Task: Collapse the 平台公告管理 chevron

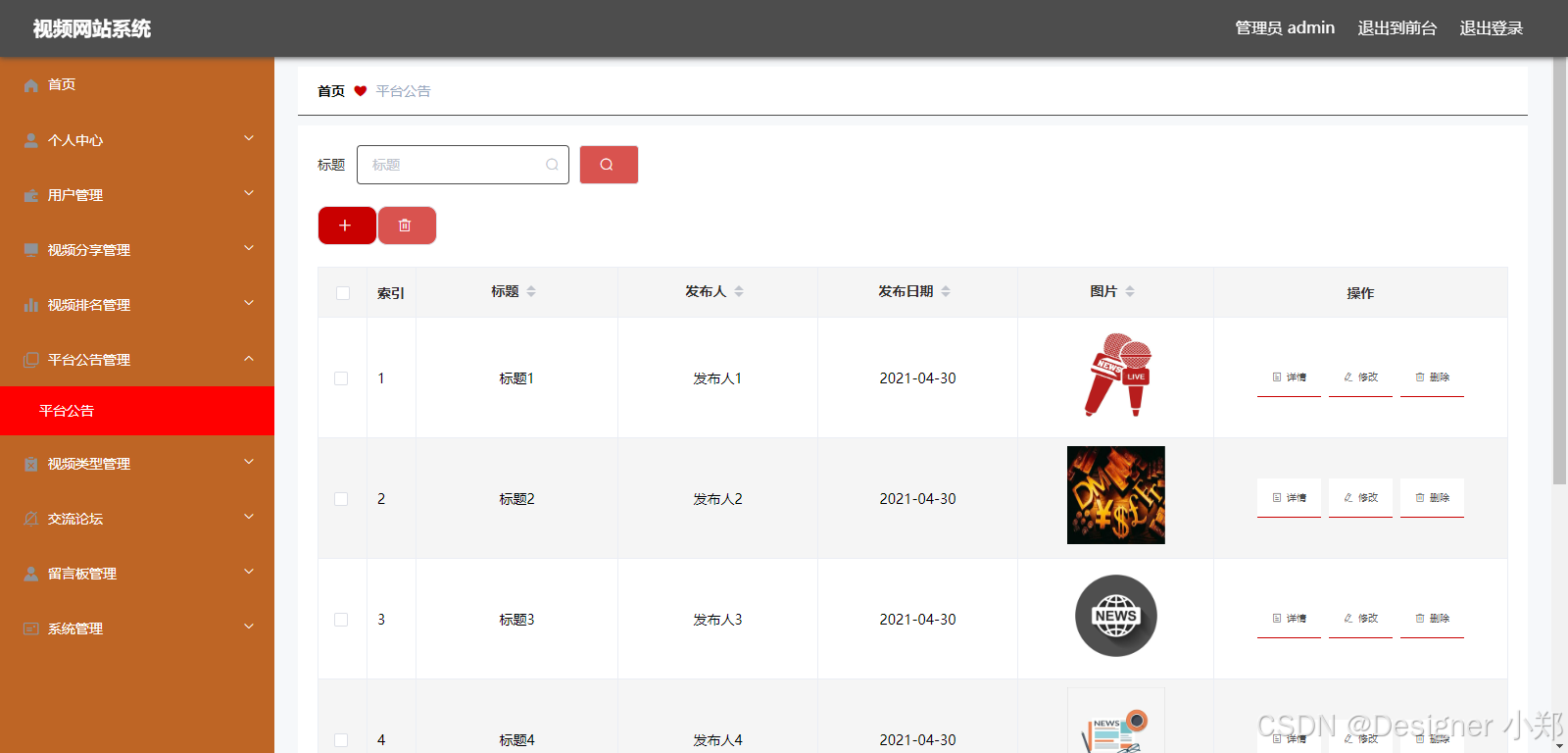Action: coord(249,358)
